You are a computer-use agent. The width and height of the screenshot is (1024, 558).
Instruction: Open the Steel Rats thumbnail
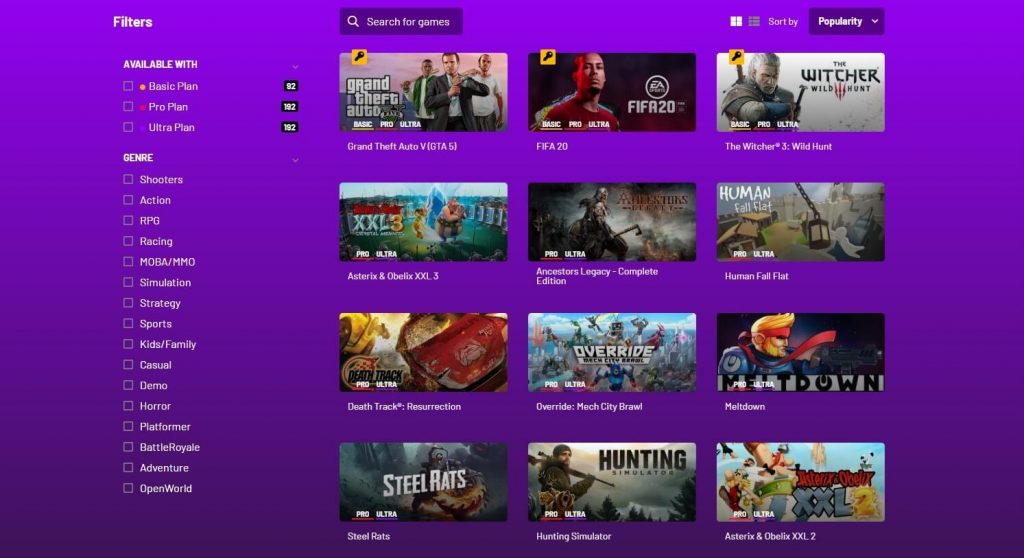tap(423, 482)
